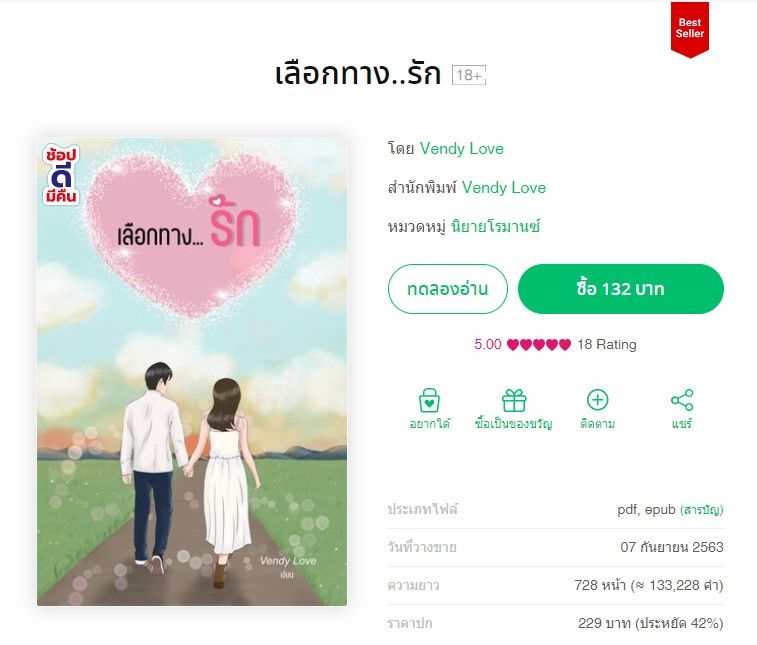Click the อยากได้ wishlist label
Viewport: 757px width, 645px height.
[429, 424]
